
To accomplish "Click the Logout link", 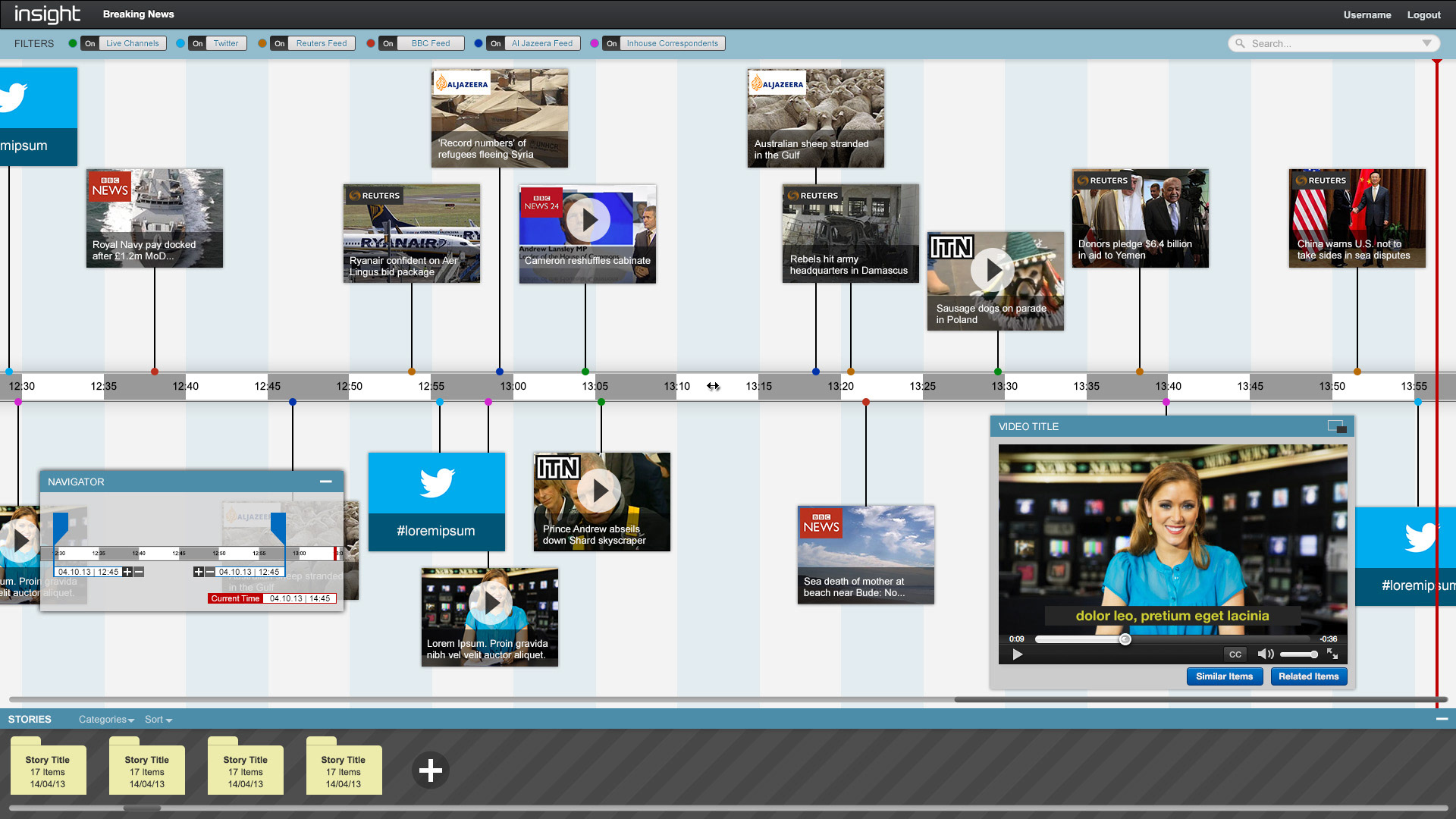I will [x=1423, y=14].
